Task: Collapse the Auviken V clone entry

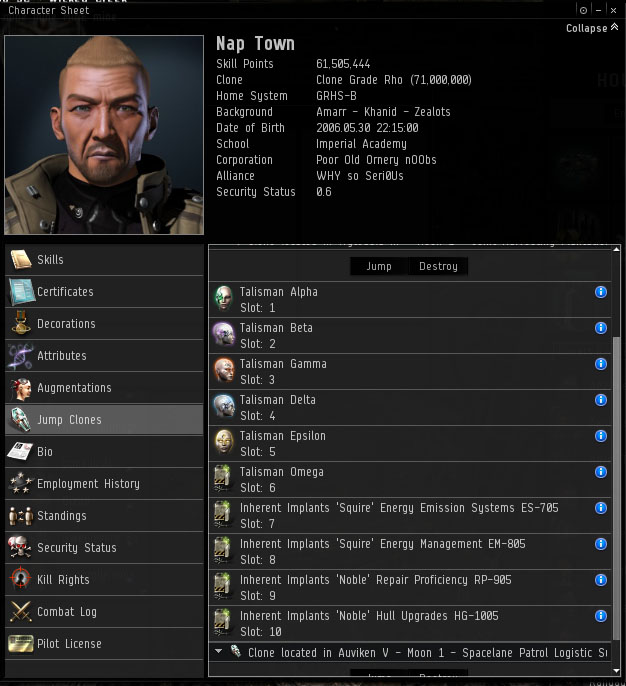Action: pyautogui.click(x=218, y=651)
